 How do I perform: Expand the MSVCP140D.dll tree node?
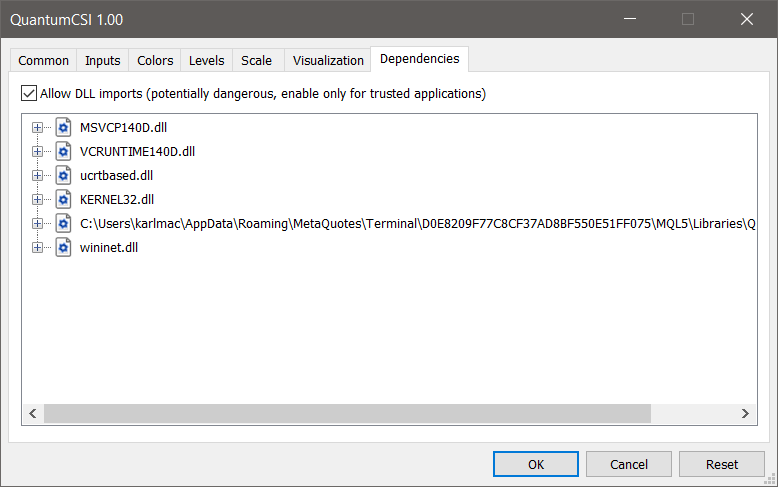coord(37,128)
